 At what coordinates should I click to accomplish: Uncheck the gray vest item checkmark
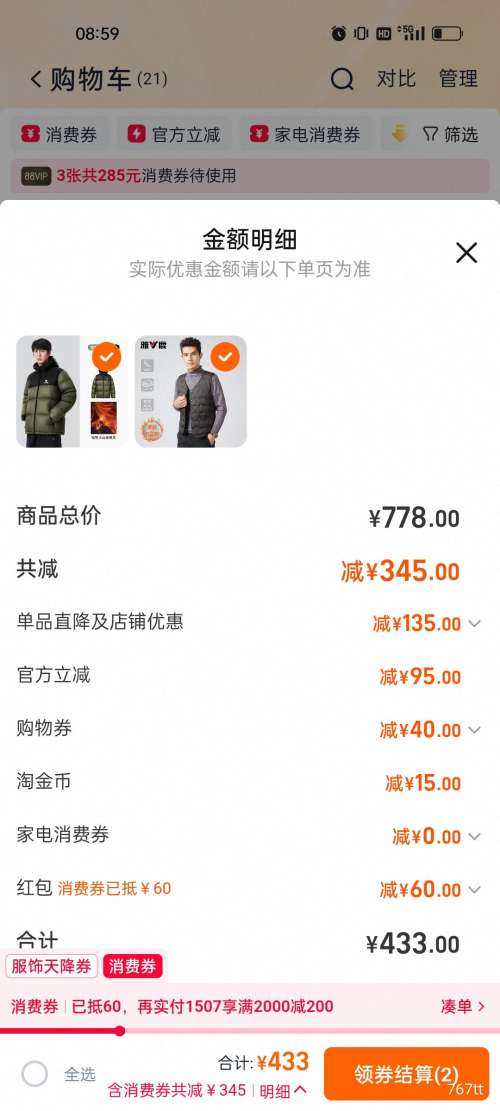click(x=225, y=356)
